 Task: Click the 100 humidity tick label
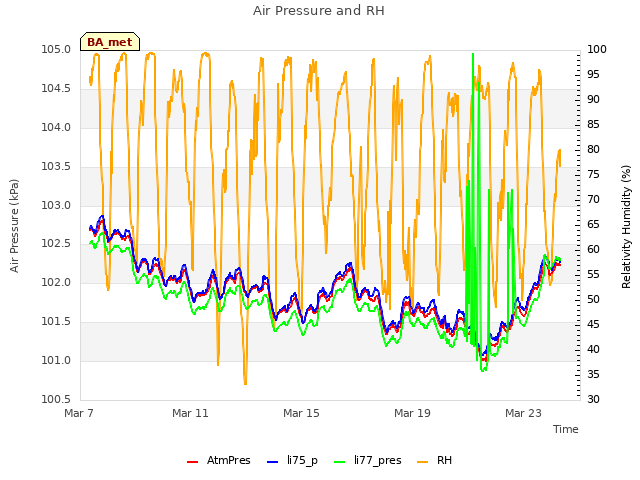coord(597,50)
